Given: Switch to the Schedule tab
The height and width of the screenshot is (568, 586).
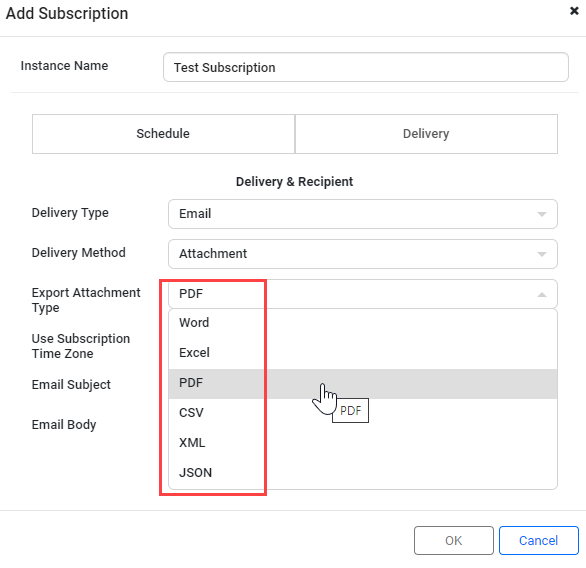Looking at the screenshot, I should point(163,134).
